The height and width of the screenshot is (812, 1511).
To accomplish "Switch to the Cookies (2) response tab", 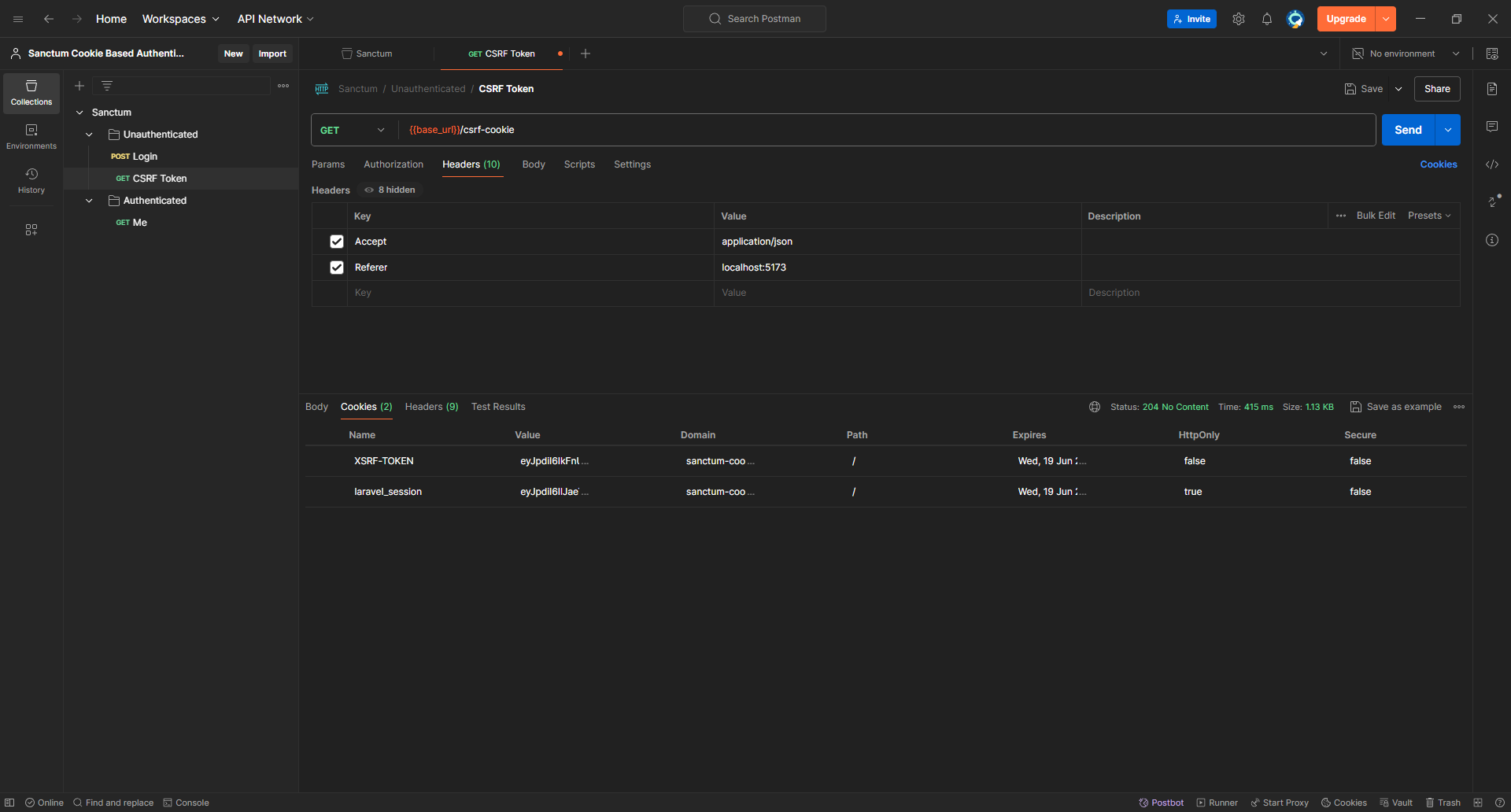I will click(x=365, y=407).
